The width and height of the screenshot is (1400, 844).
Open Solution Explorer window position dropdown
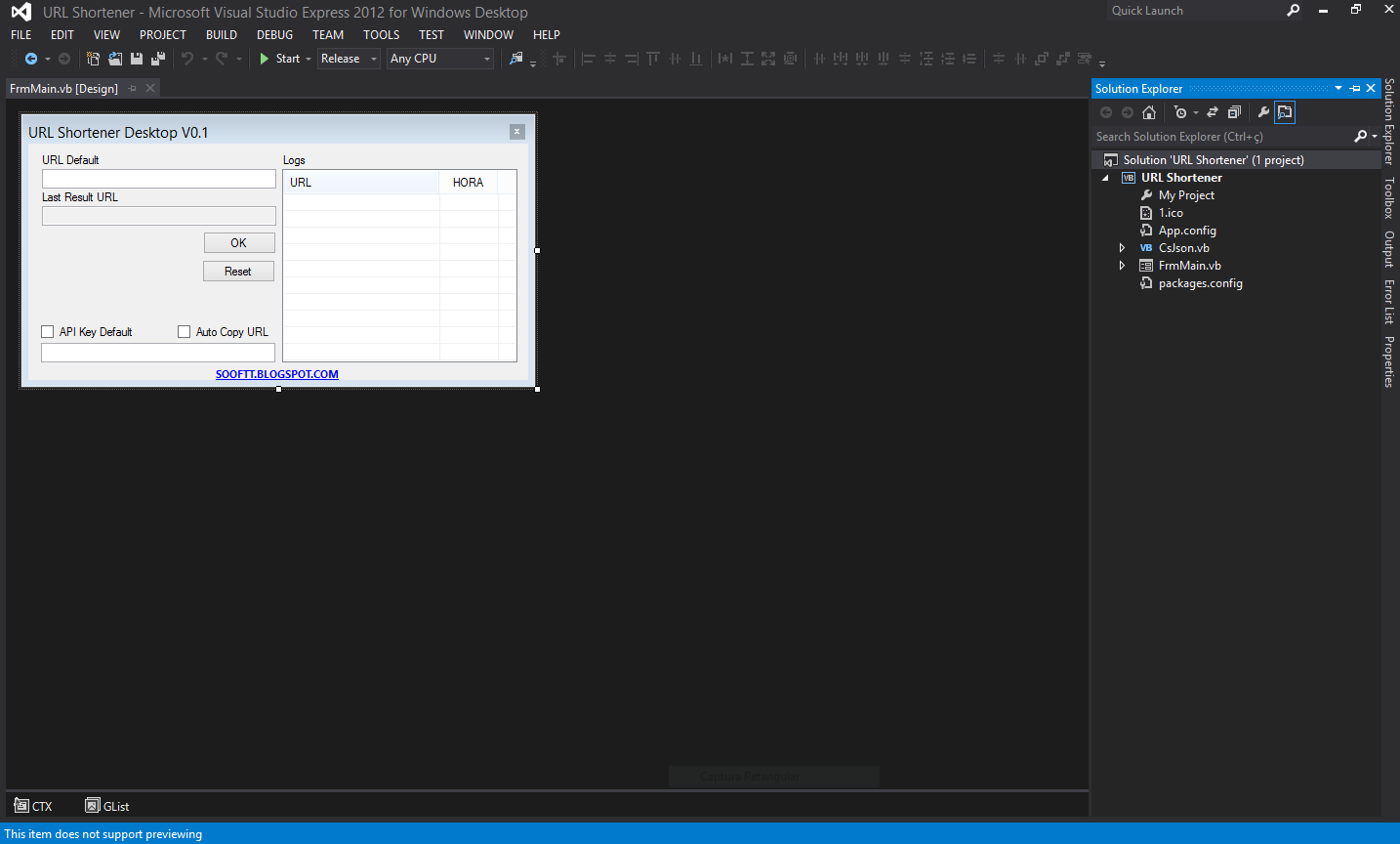(x=1338, y=88)
